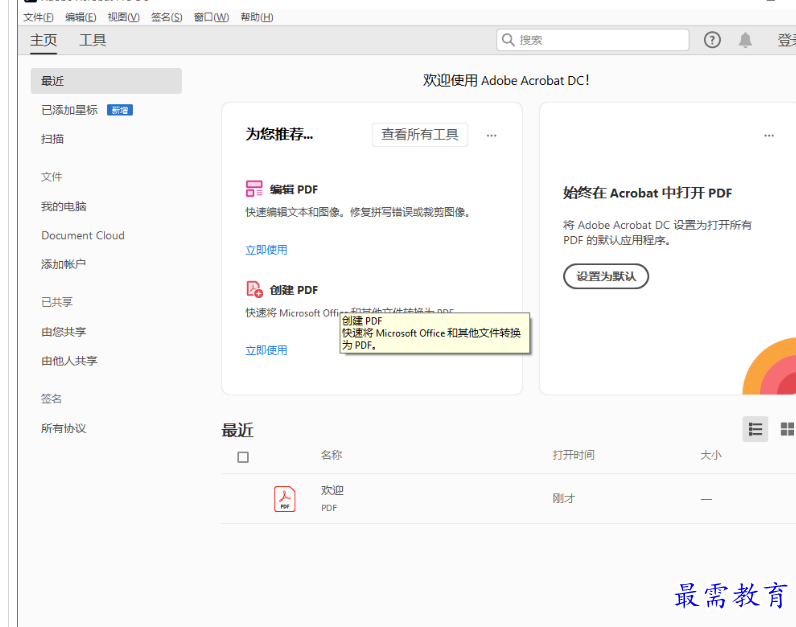This screenshot has width=796, height=627.
Task: Click the 登录 sign-in button
Action: coord(786,40)
